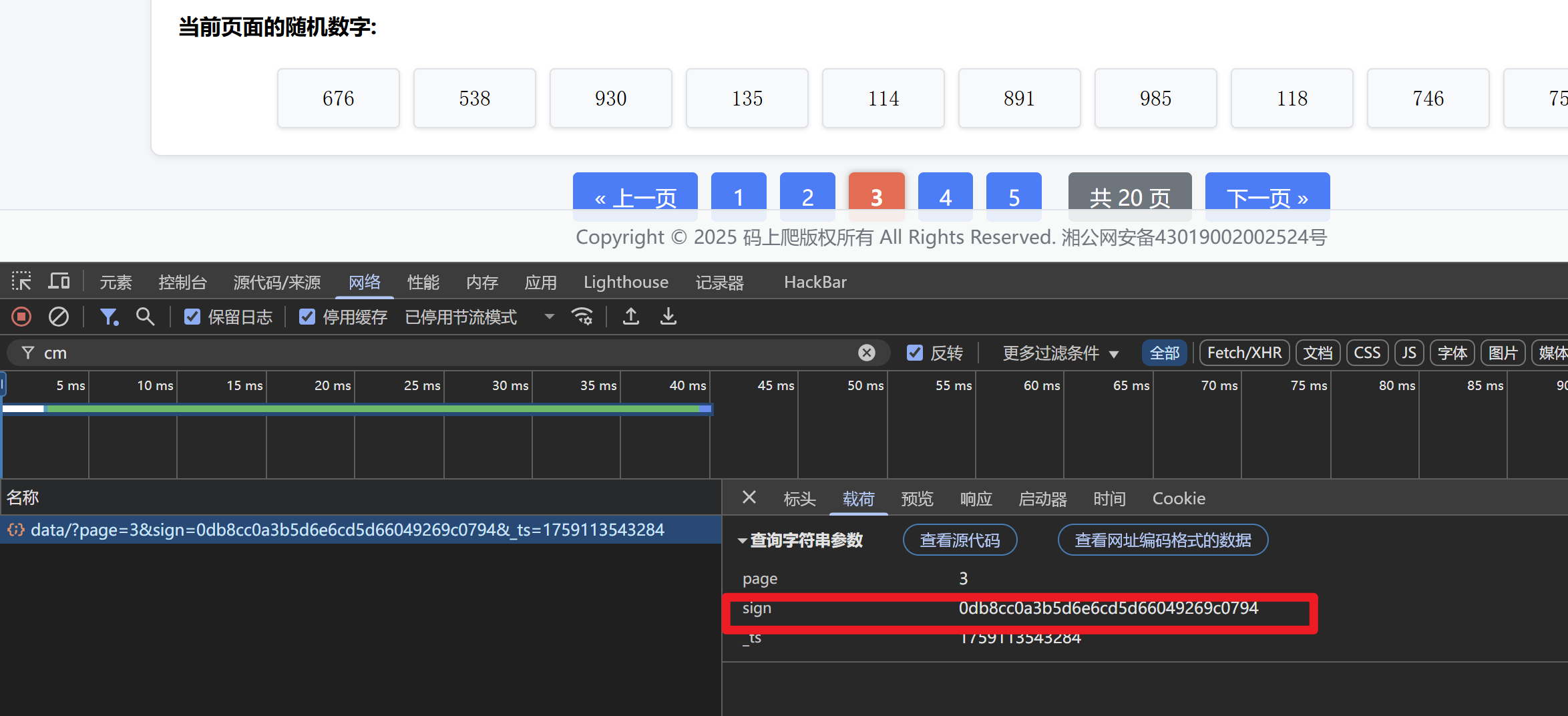
Task: Clear the filter text field
Action: click(867, 353)
